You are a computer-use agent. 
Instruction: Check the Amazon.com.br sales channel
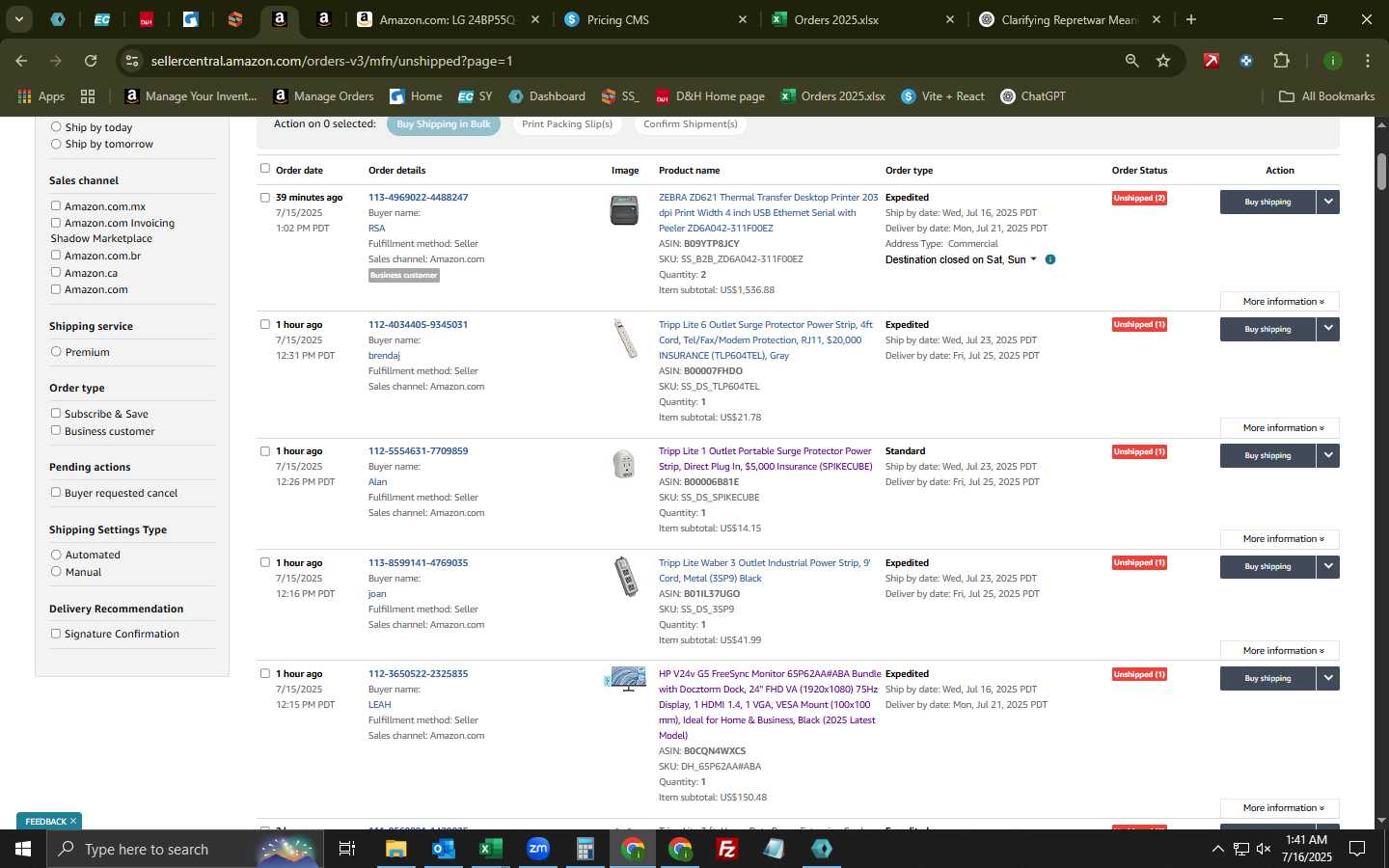tap(56, 255)
